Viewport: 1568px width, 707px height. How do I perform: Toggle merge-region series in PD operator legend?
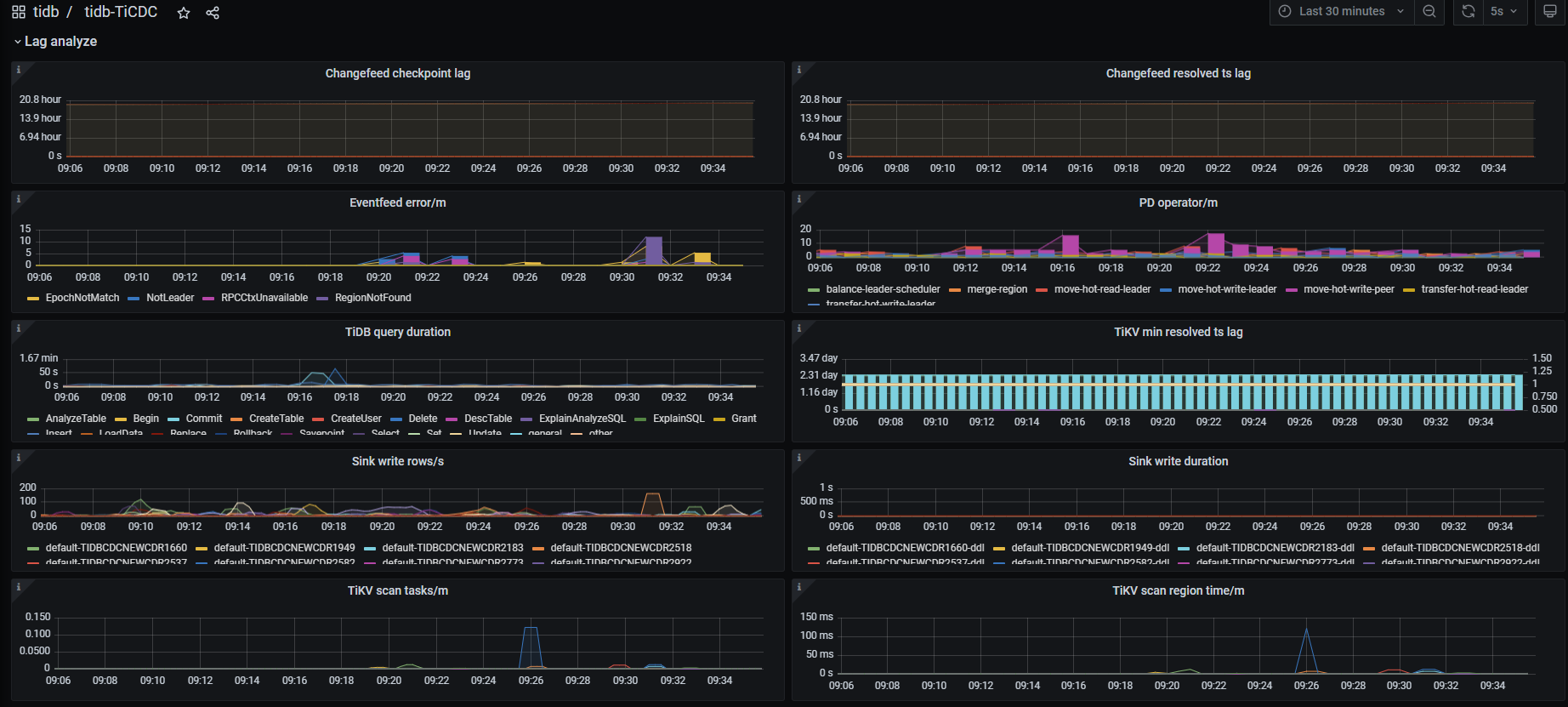[997, 289]
